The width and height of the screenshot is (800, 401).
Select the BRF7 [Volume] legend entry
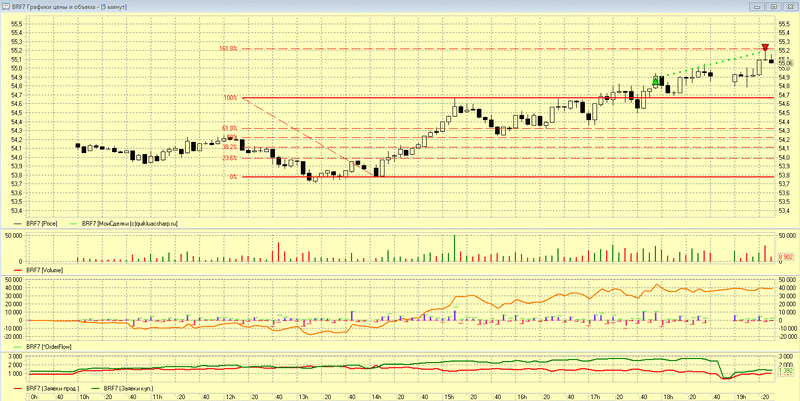tap(38, 270)
